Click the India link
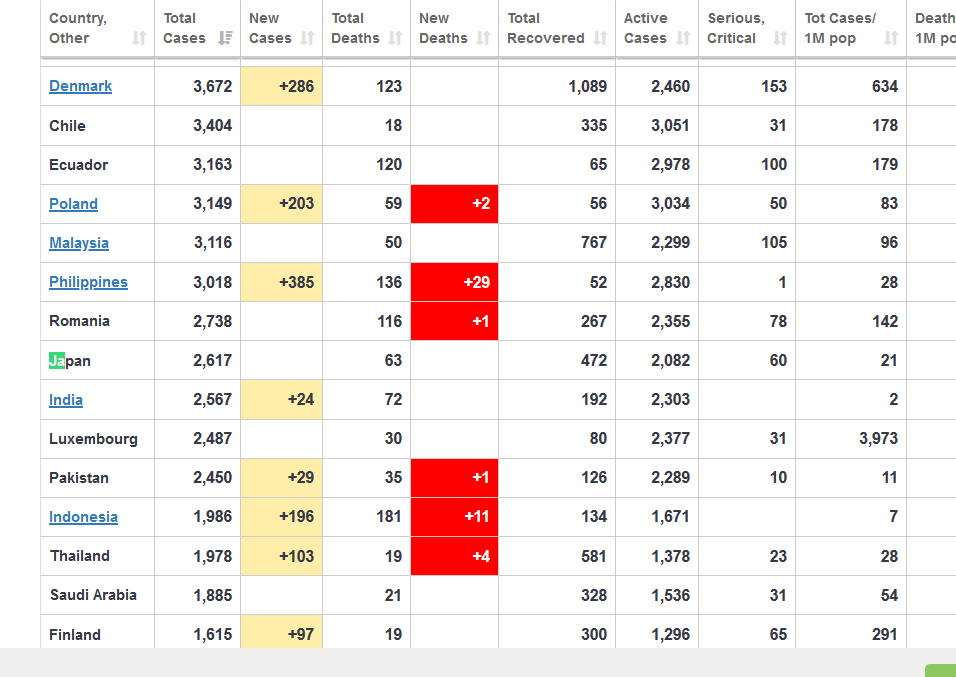 66,399
